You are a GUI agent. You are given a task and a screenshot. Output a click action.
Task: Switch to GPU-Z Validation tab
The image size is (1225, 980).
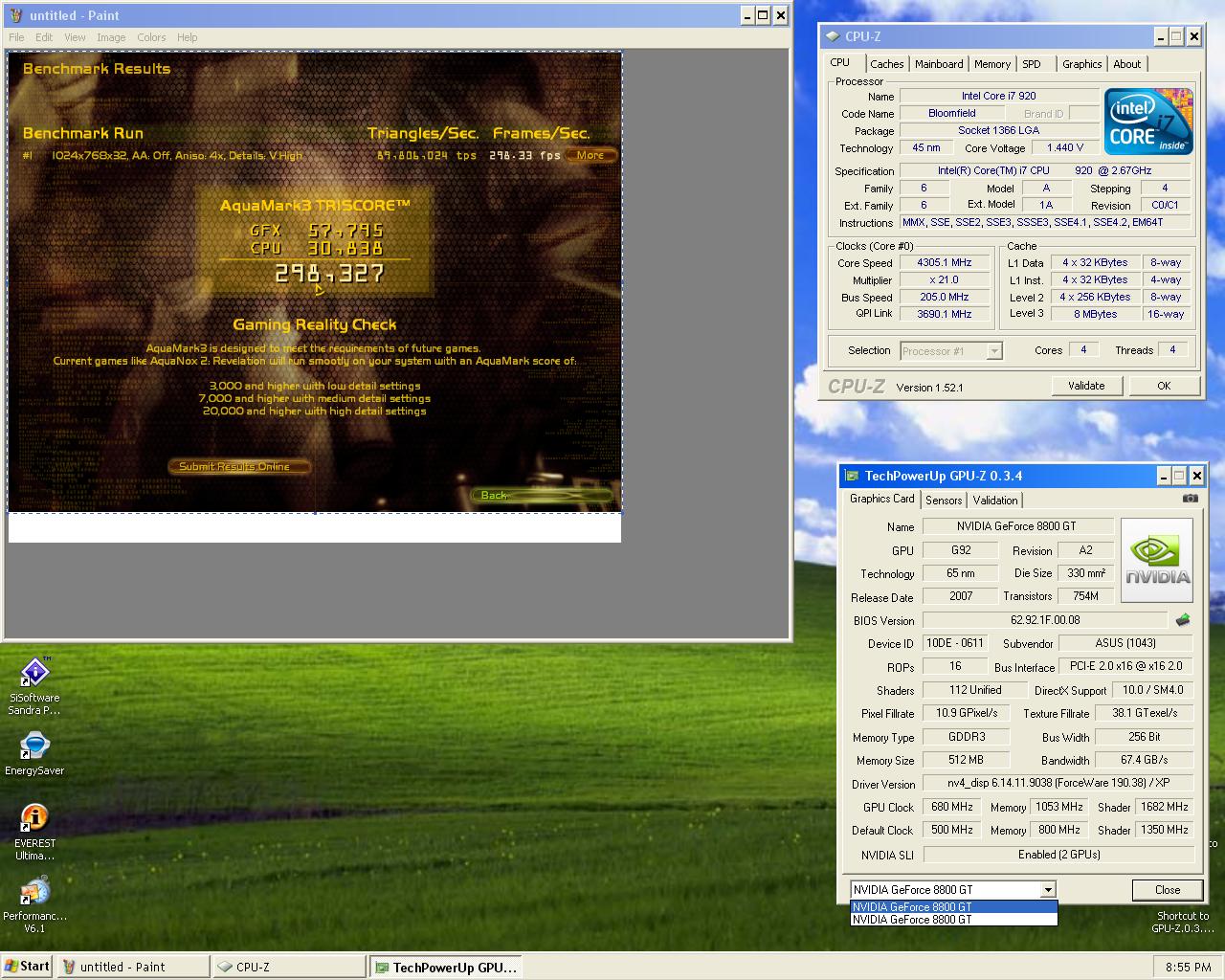click(x=995, y=501)
